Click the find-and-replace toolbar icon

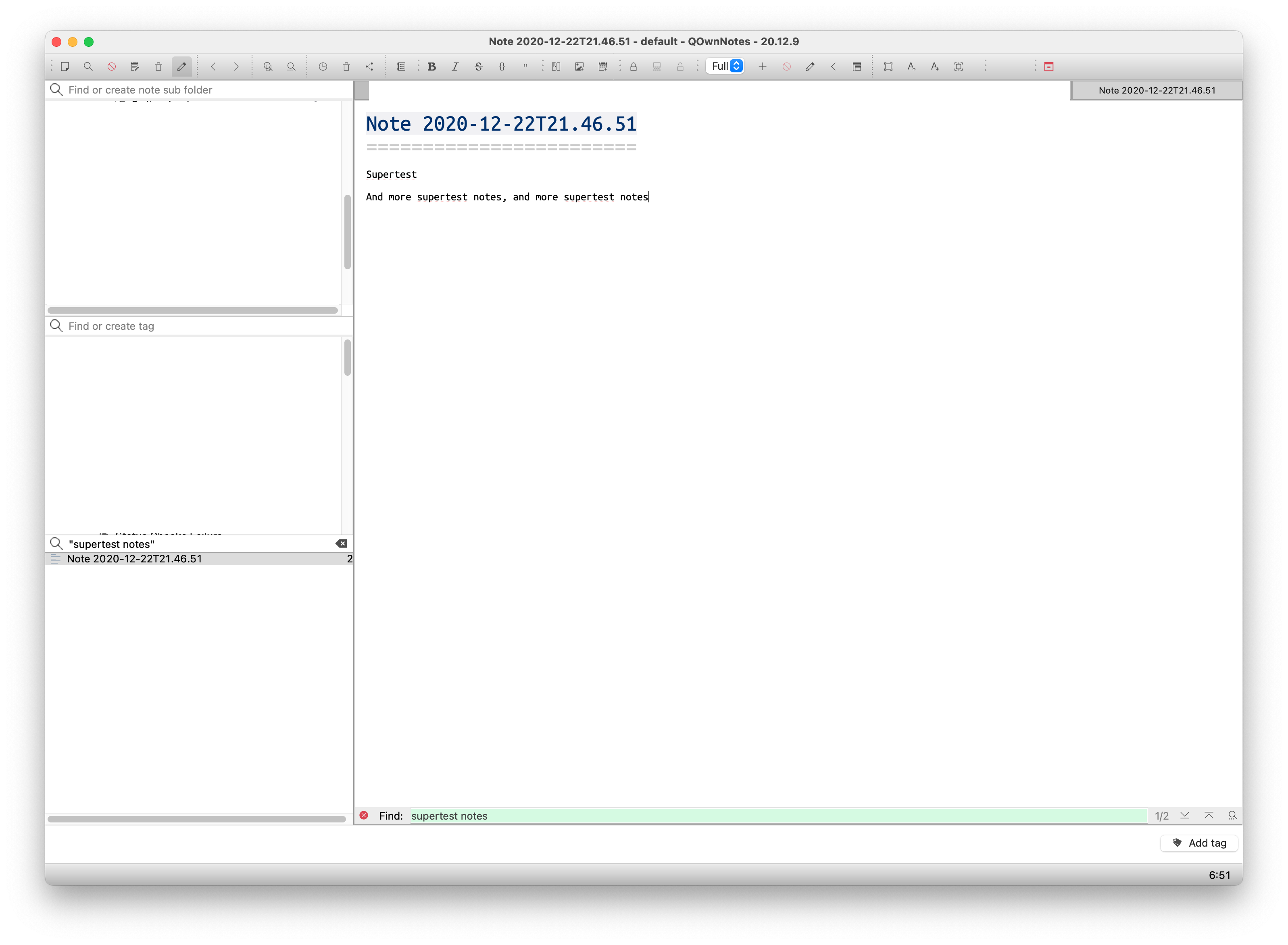point(268,67)
